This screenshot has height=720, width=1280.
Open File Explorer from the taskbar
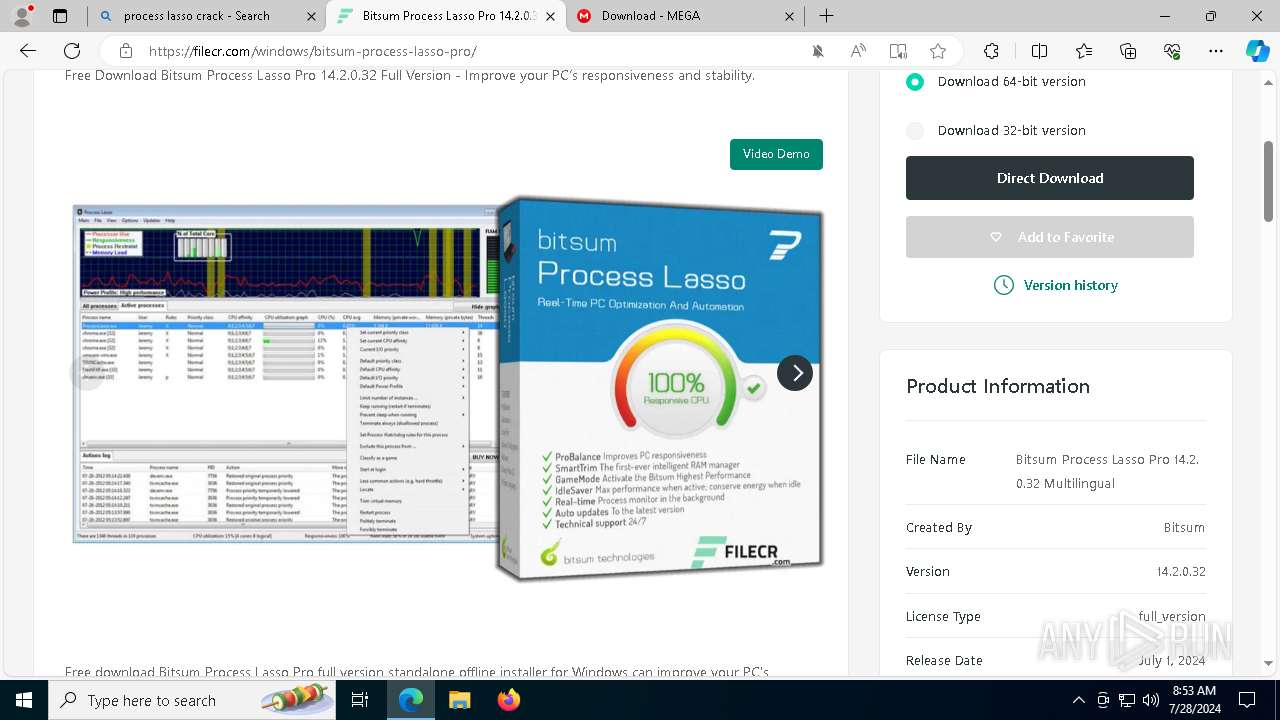click(459, 700)
